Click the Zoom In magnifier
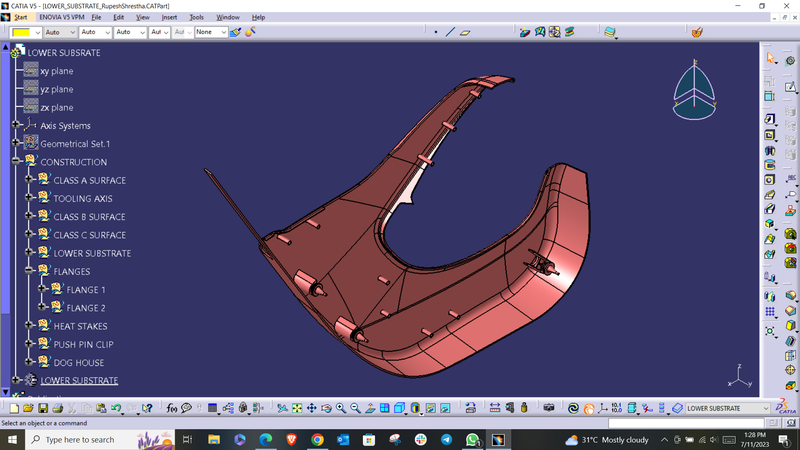The height and width of the screenshot is (450, 800). tap(341, 408)
